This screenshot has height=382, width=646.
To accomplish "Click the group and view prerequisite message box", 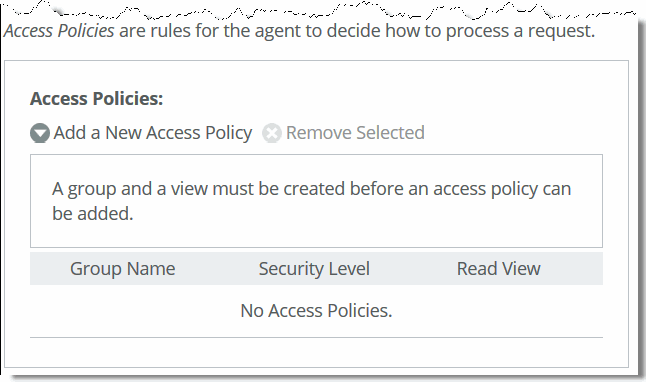I will [x=316, y=201].
